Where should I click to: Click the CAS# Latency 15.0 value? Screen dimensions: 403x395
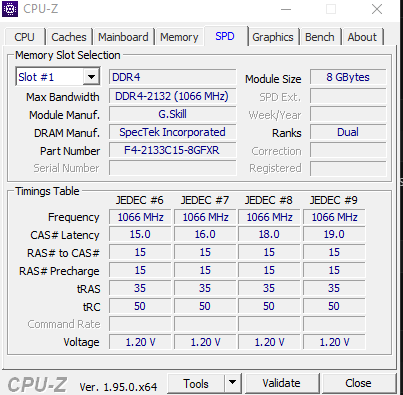140,234
